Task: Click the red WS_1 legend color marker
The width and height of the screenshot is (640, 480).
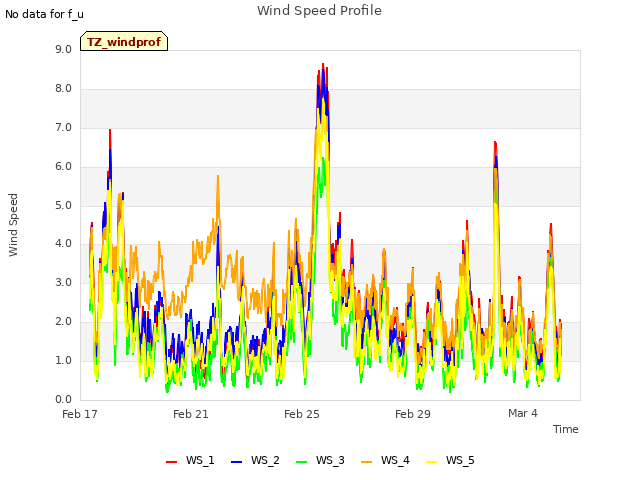Action: pyautogui.click(x=171, y=462)
